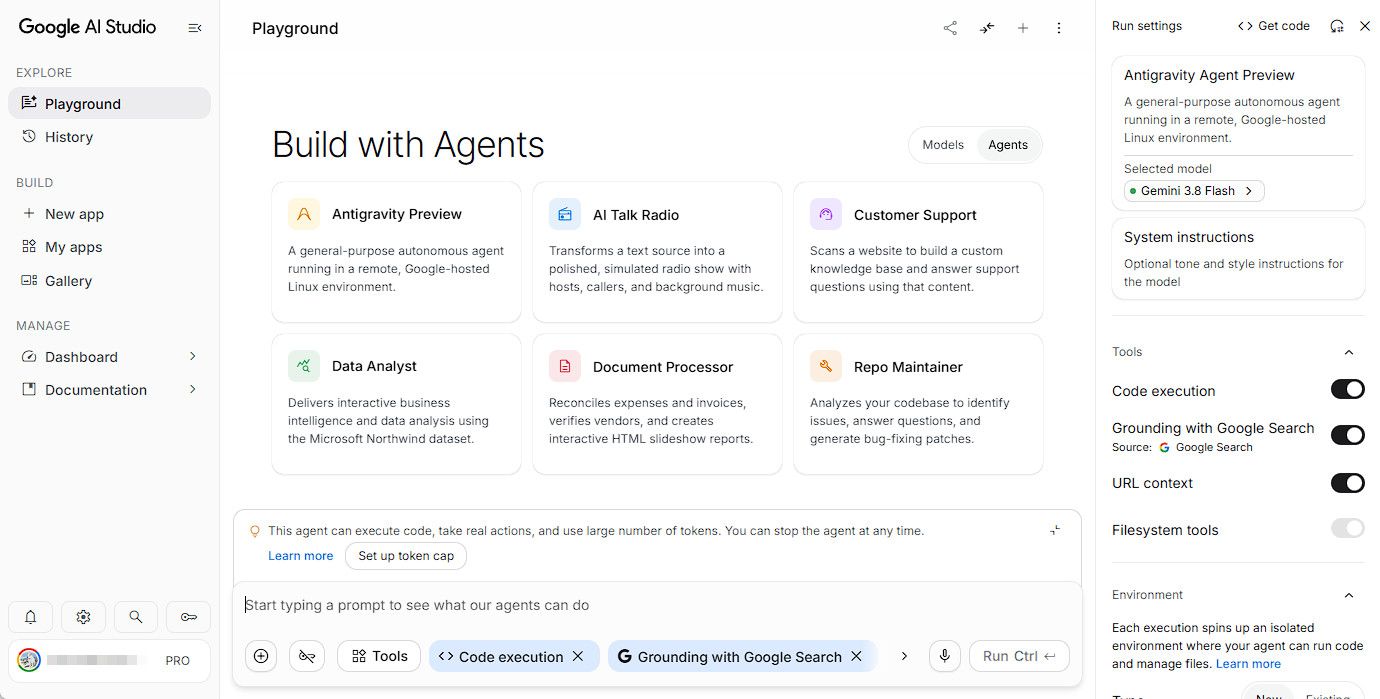
Task: Open API keys with the key icon
Action: point(188,617)
